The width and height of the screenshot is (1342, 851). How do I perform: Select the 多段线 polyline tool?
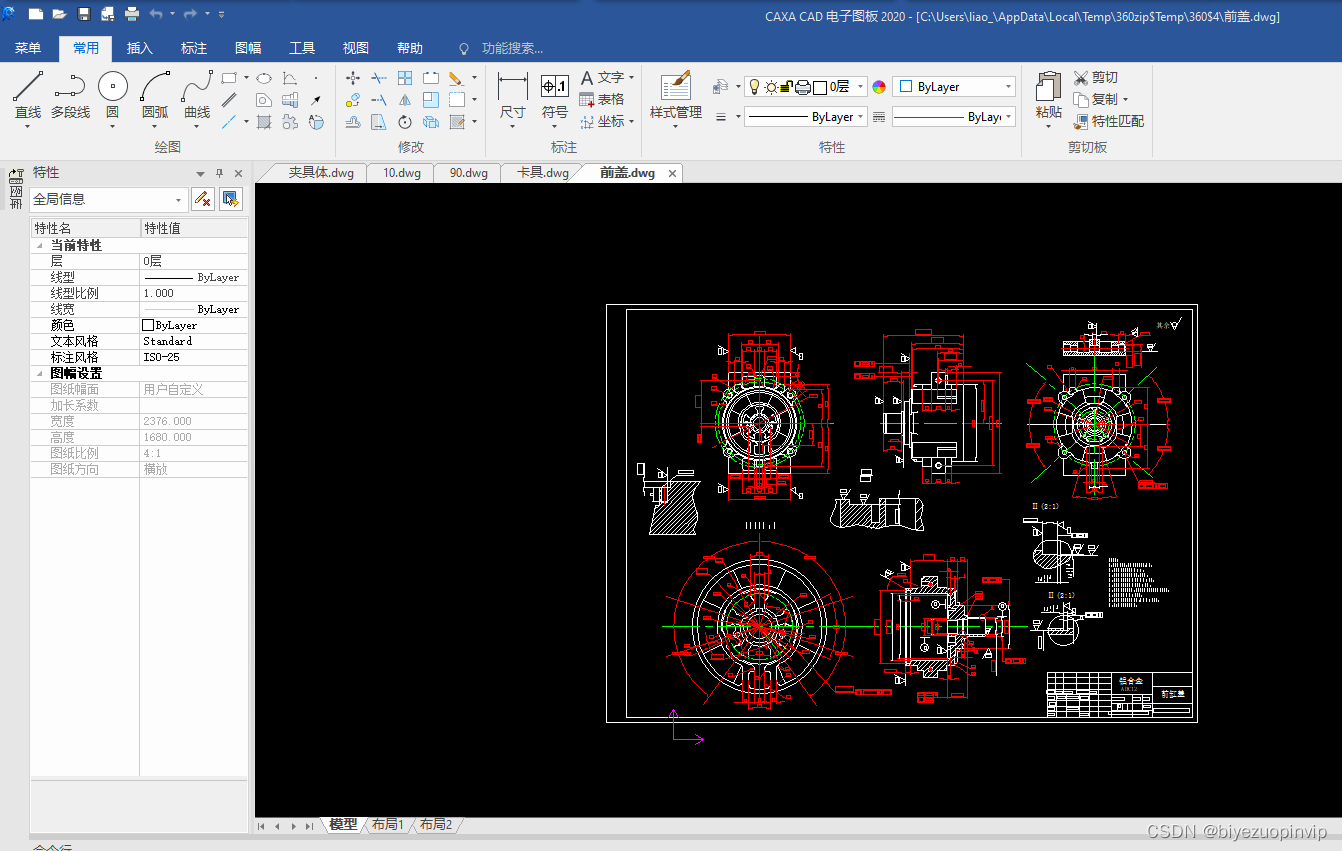click(70, 97)
